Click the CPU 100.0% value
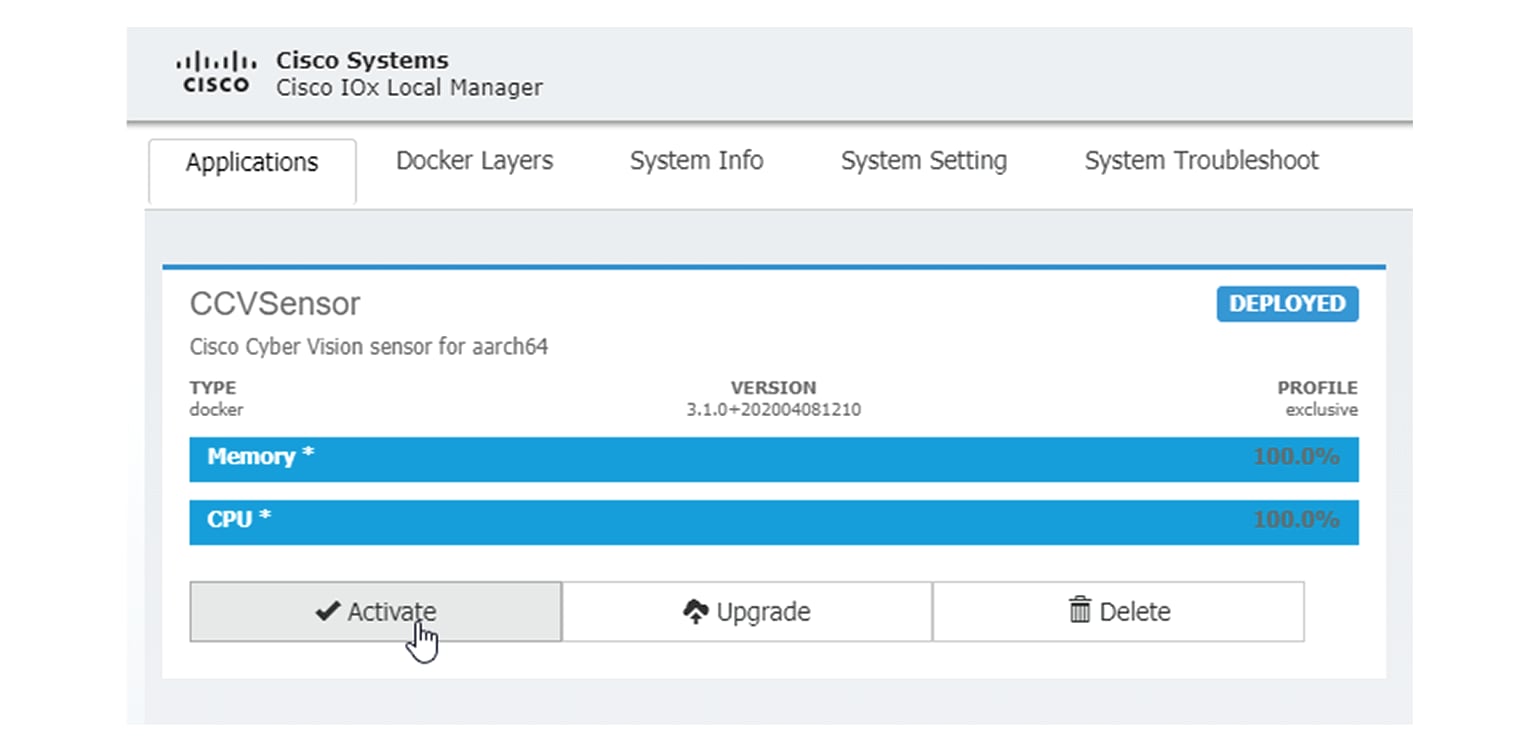Image resolution: width=1528 pixels, height=752 pixels. (1296, 520)
